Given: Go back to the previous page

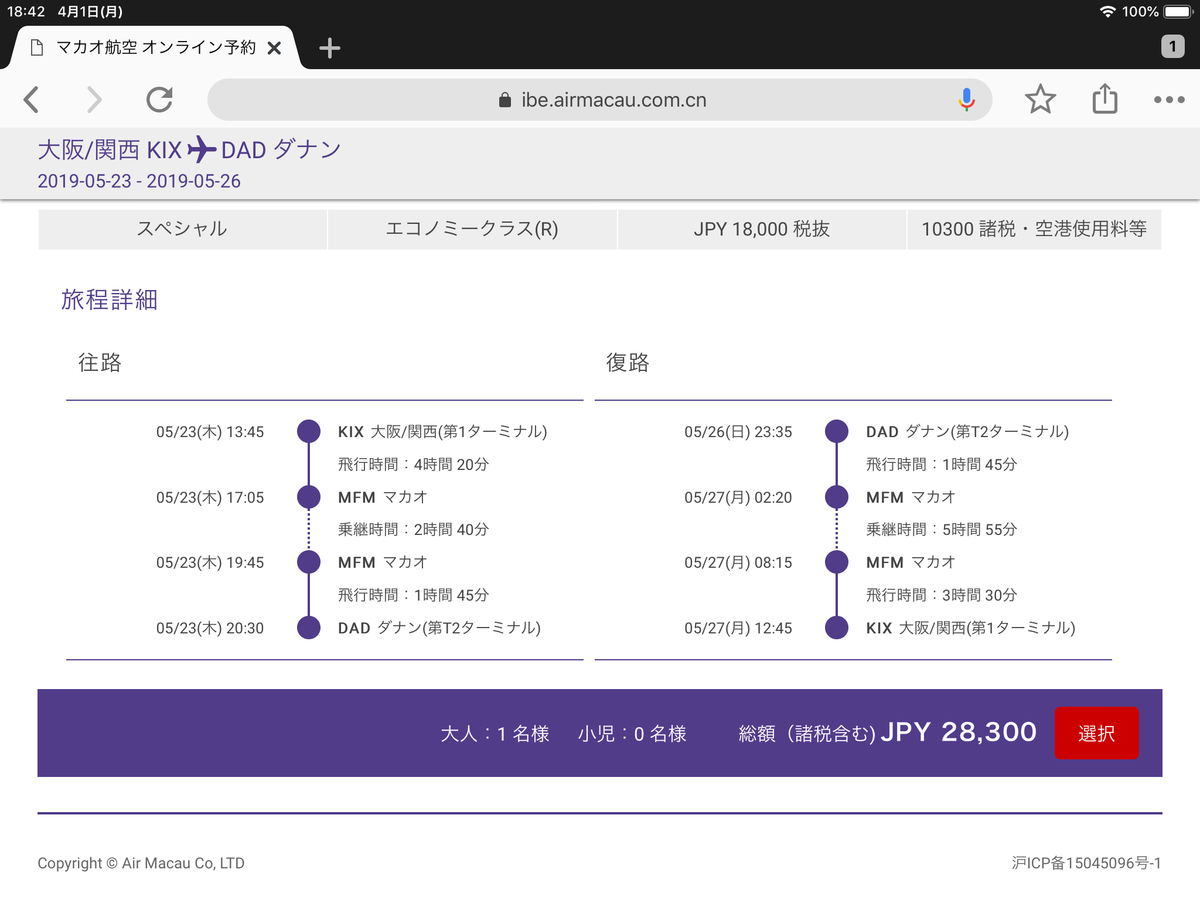Looking at the screenshot, I should pos(31,99).
